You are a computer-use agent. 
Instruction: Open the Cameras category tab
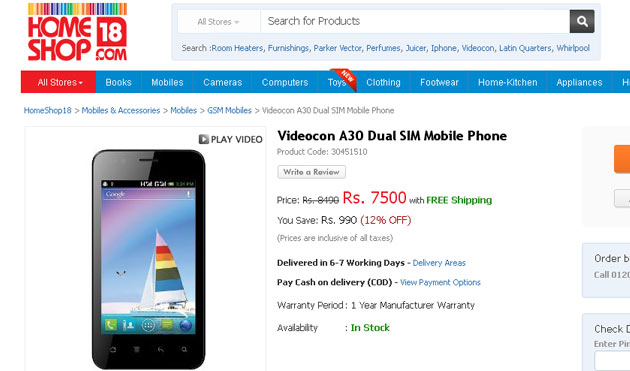(x=223, y=82)
